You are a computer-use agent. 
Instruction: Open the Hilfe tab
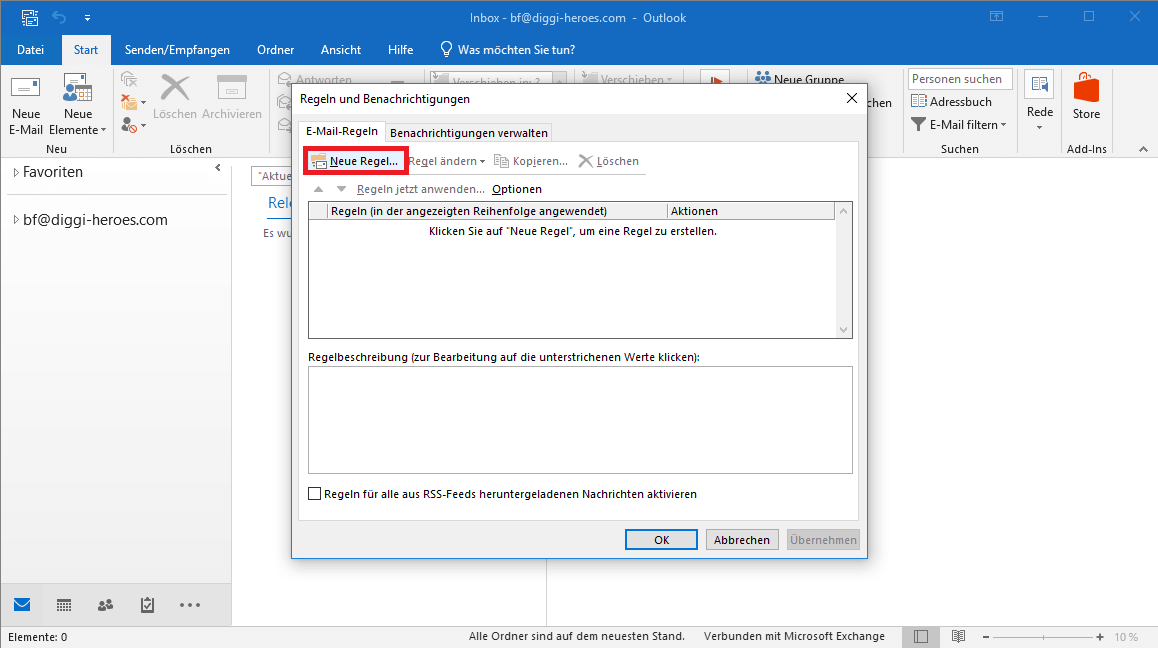(x=400, y=50)
